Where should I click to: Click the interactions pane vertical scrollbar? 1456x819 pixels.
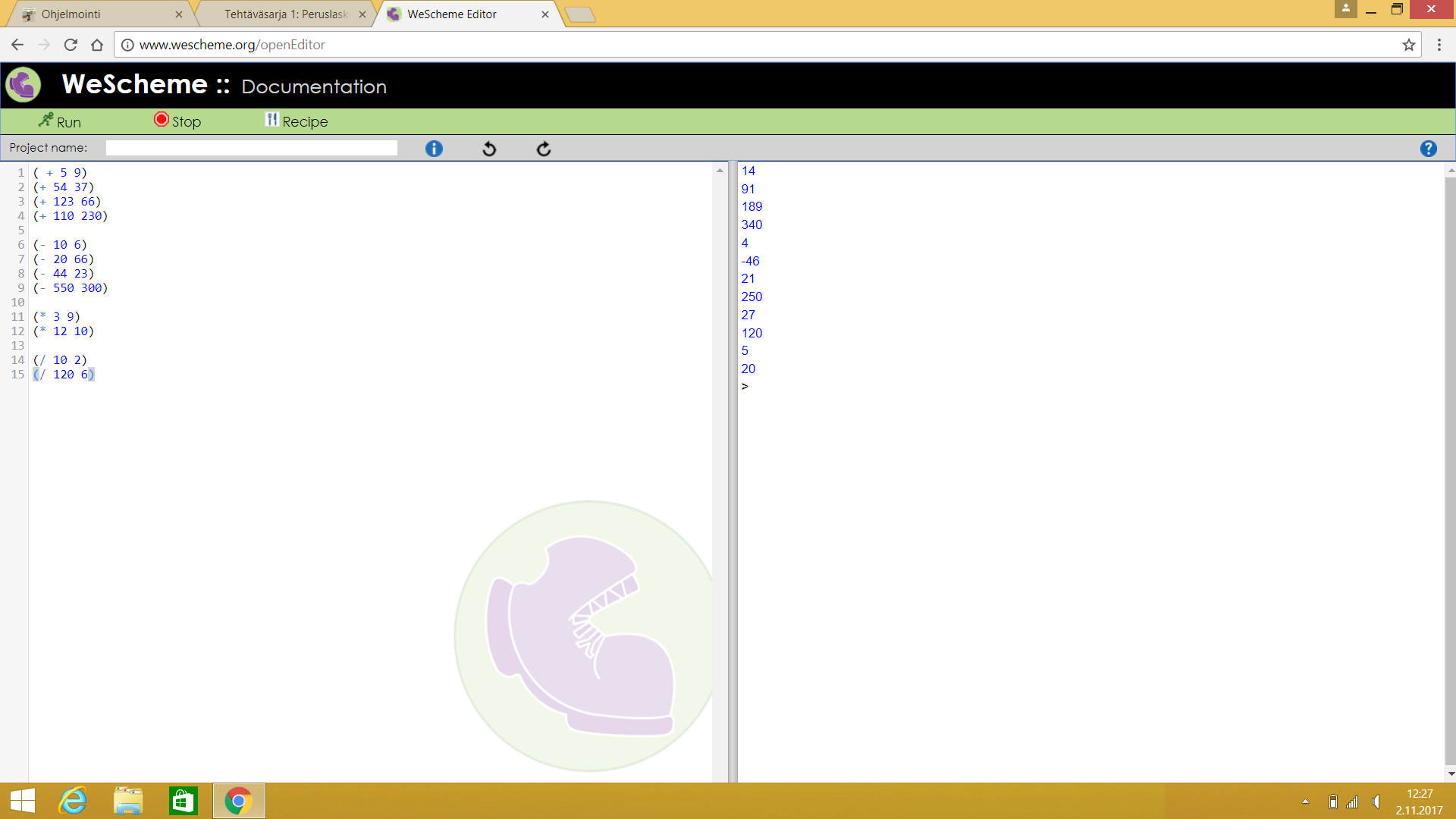1450,470
